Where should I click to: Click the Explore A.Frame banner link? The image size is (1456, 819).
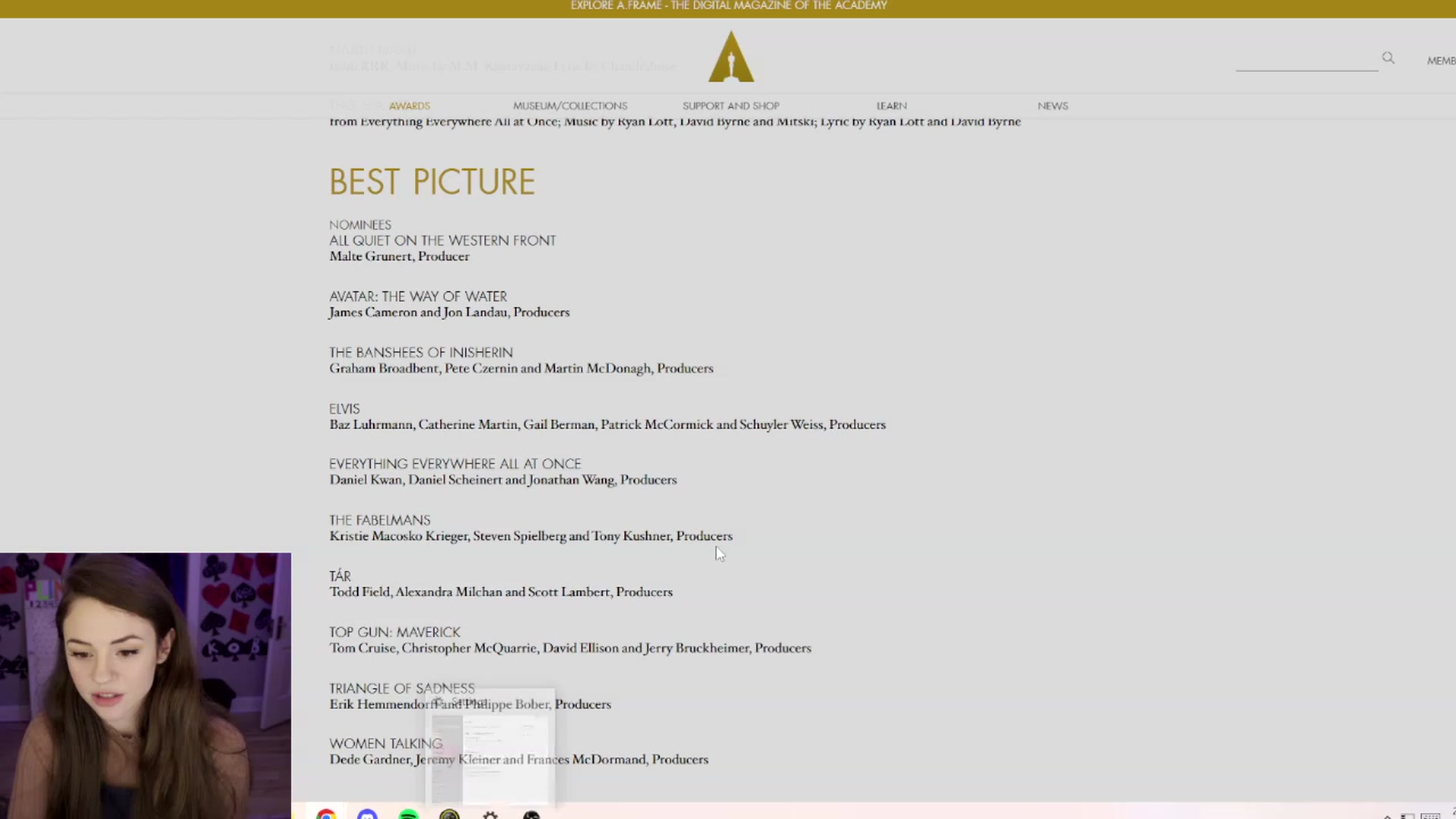729,6
